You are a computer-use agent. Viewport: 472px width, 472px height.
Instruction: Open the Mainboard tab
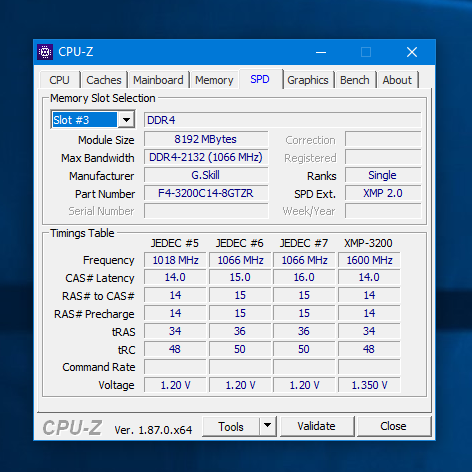click(158, 80)
